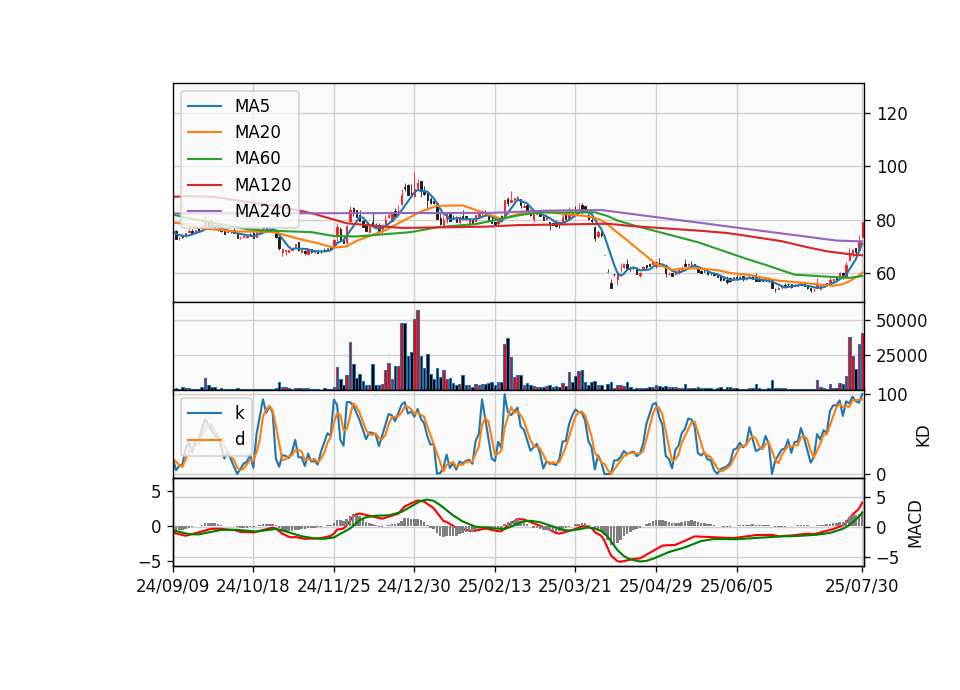Viewport: 960px width, 690px height.
Task: Click the tallest volume bar near 24/12/30
Action: point(418,350)
